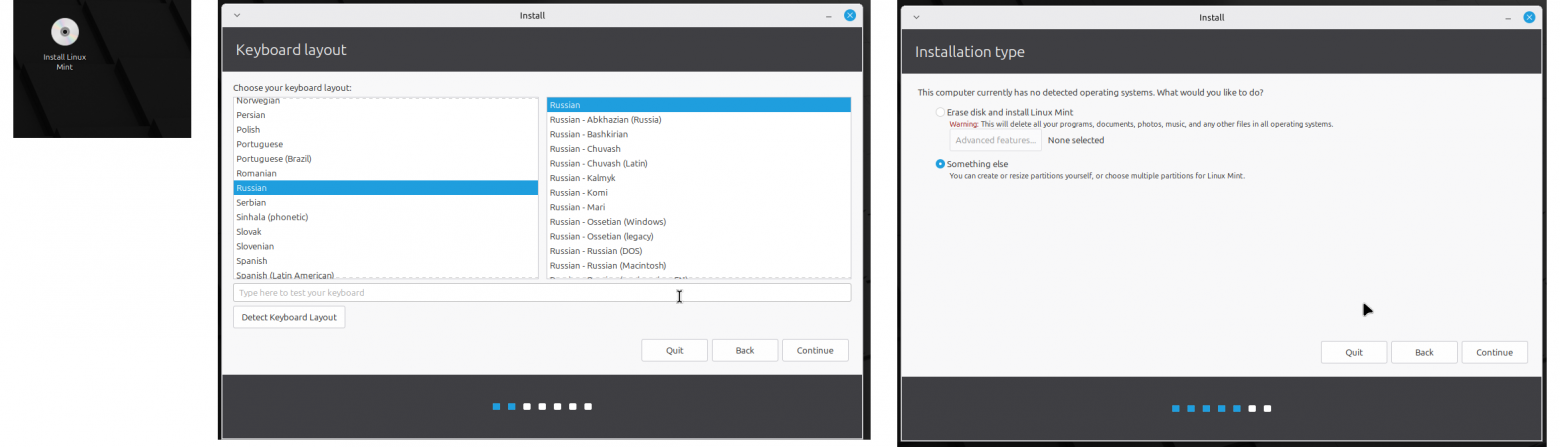This screenshot has width=1560, height=447.
Task: Select variant Russian - Ossetian (legacy)
Action: [699, 236]
